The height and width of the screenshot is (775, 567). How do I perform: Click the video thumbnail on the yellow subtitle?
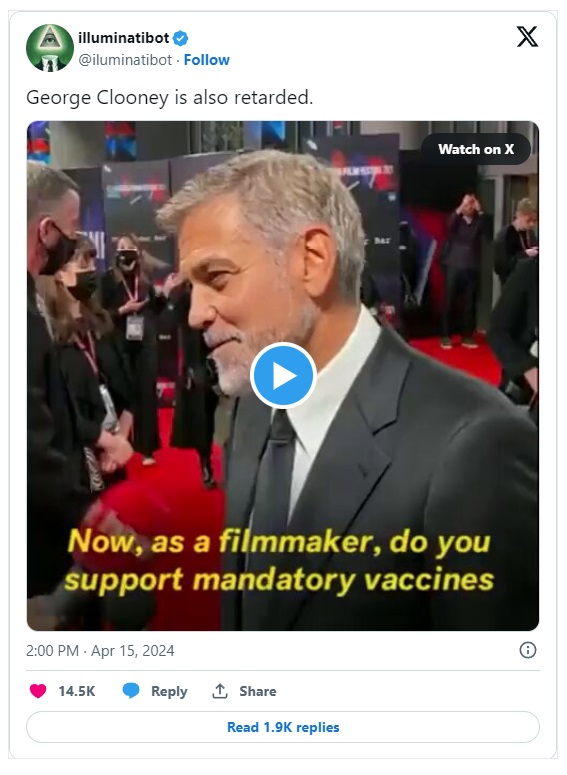(280, 560)
